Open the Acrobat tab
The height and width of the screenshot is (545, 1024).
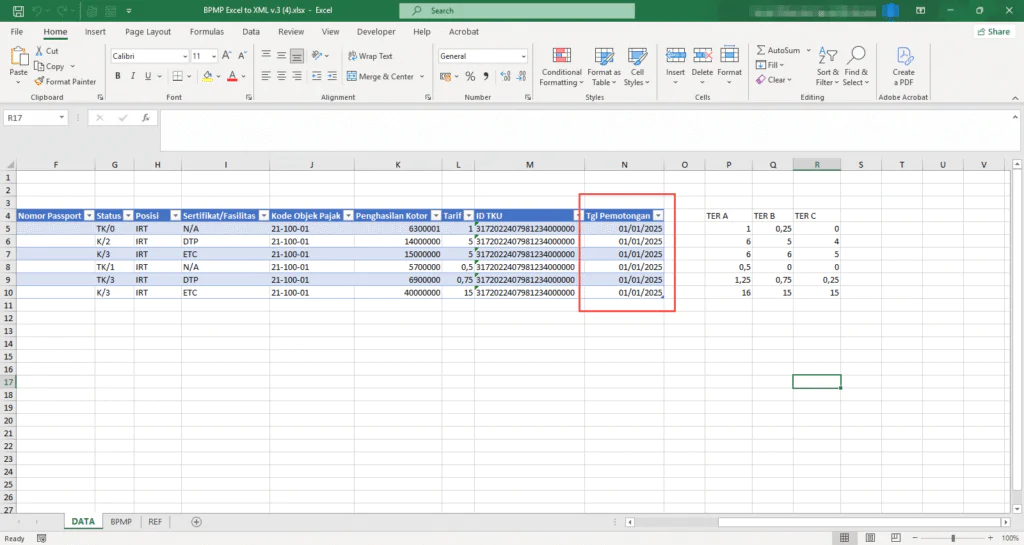coord(464,31)
